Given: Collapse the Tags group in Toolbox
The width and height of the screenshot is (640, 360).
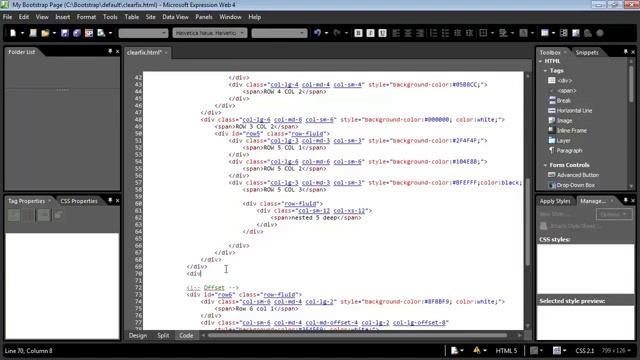Looking at the screenshot, I should [545, 71].
